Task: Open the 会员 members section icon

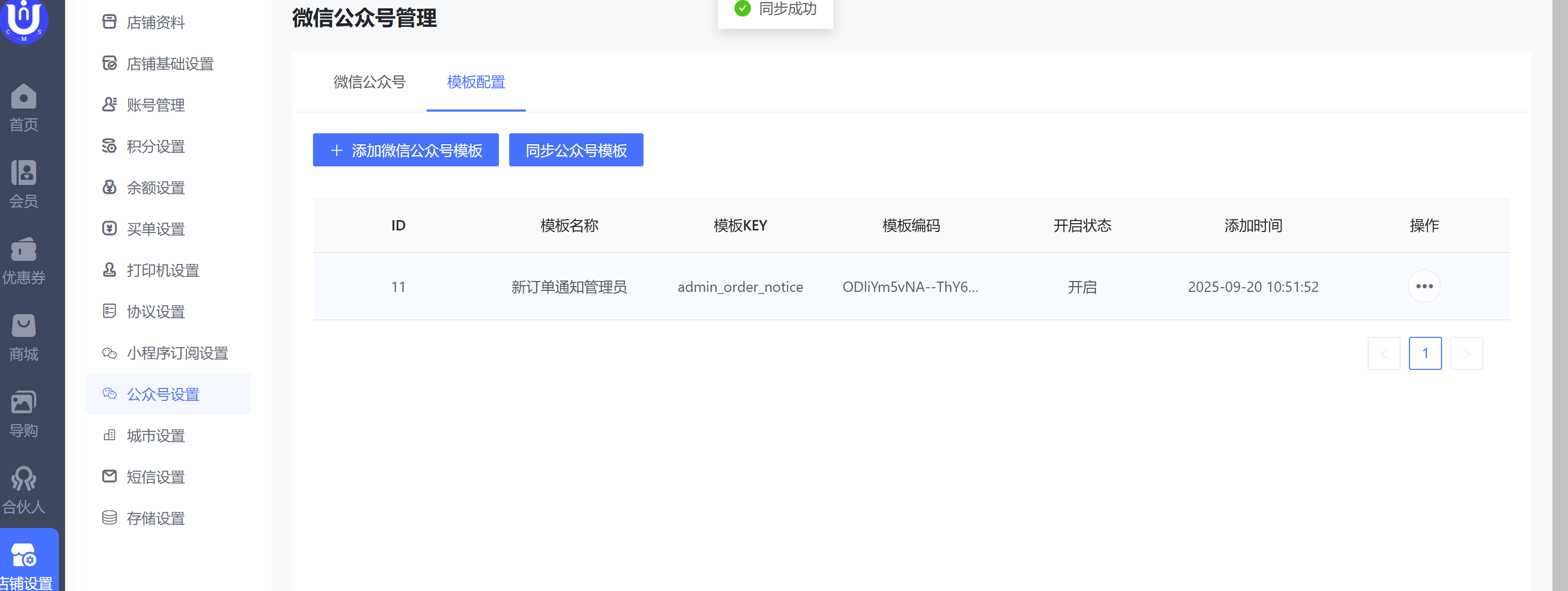Action: click(24, 174)
